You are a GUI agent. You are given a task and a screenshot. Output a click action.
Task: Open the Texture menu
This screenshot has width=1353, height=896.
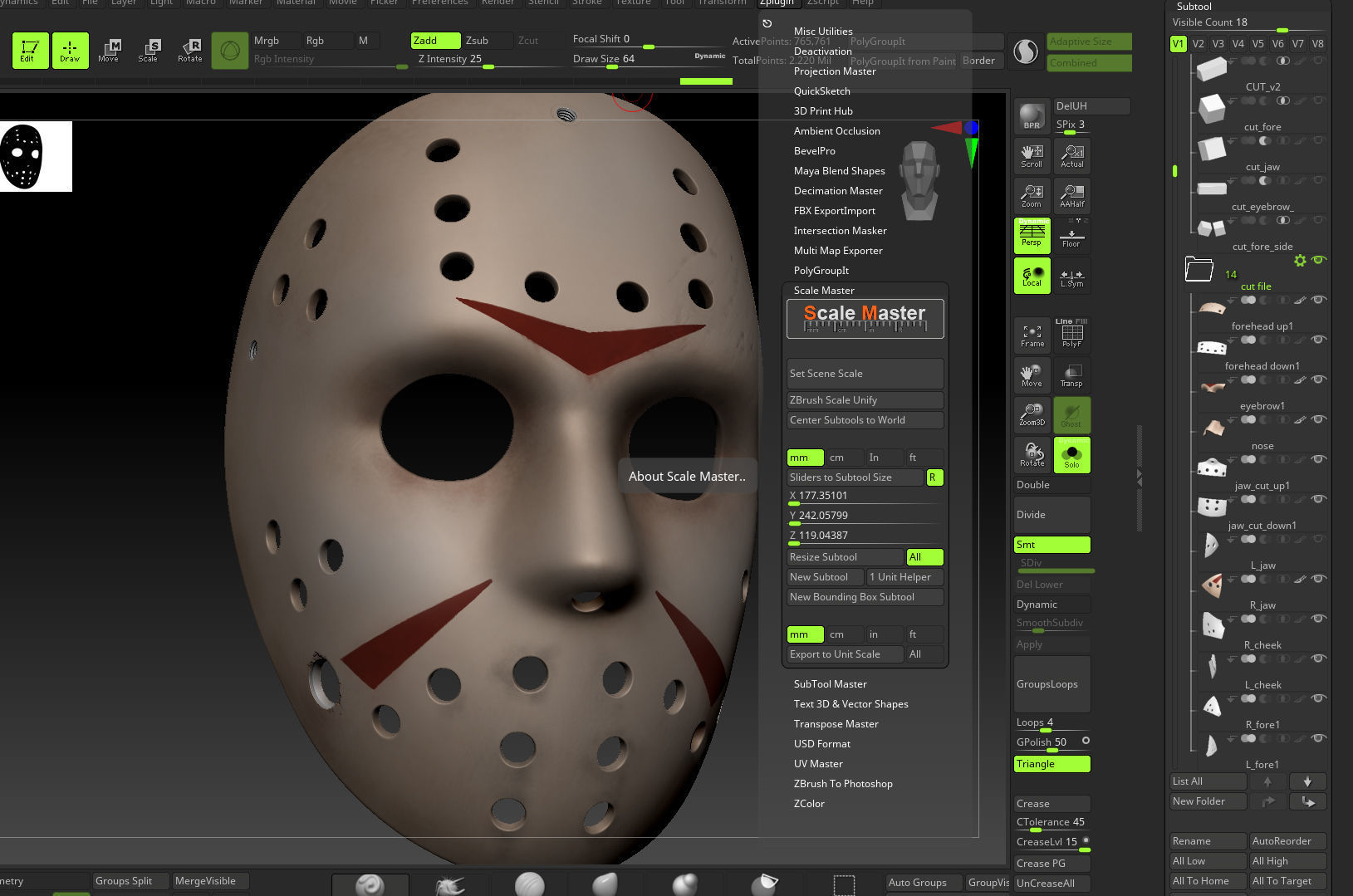tap(633, 2)
